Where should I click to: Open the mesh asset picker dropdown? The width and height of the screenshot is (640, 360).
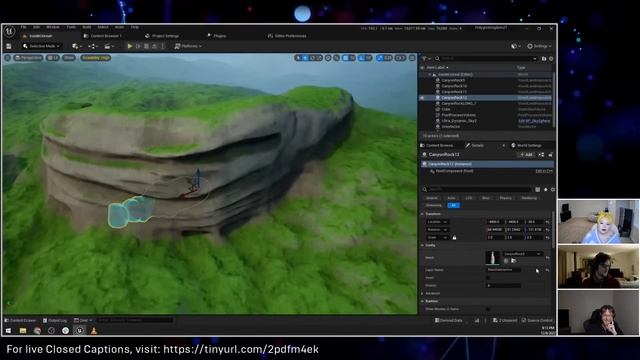pos(522,254)
